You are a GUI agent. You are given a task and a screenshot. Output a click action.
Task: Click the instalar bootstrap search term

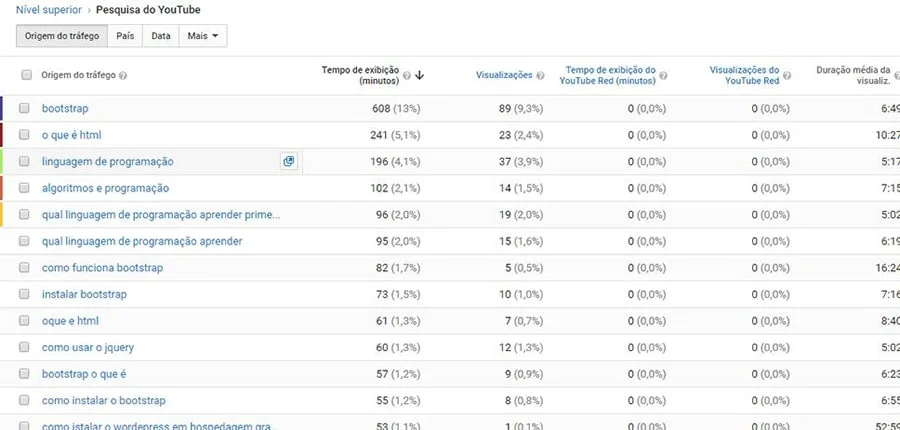pyautogui.click(x=84, y=294)
